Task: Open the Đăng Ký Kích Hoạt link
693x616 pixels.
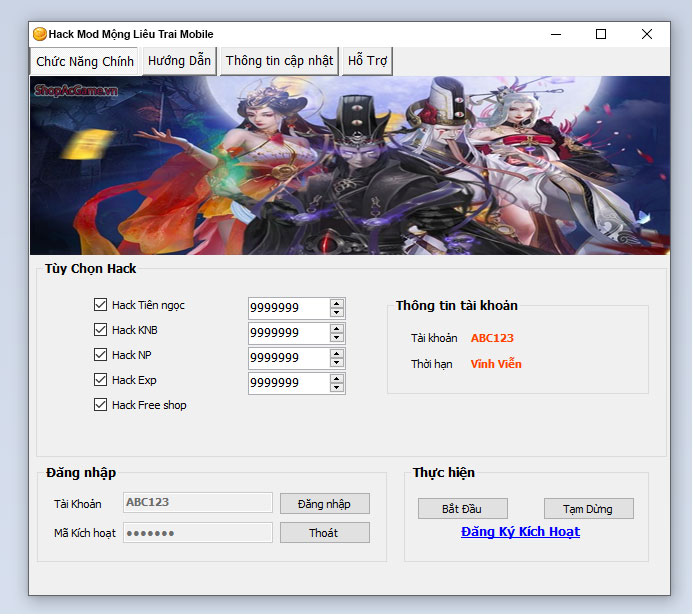Action: (521, 532)
